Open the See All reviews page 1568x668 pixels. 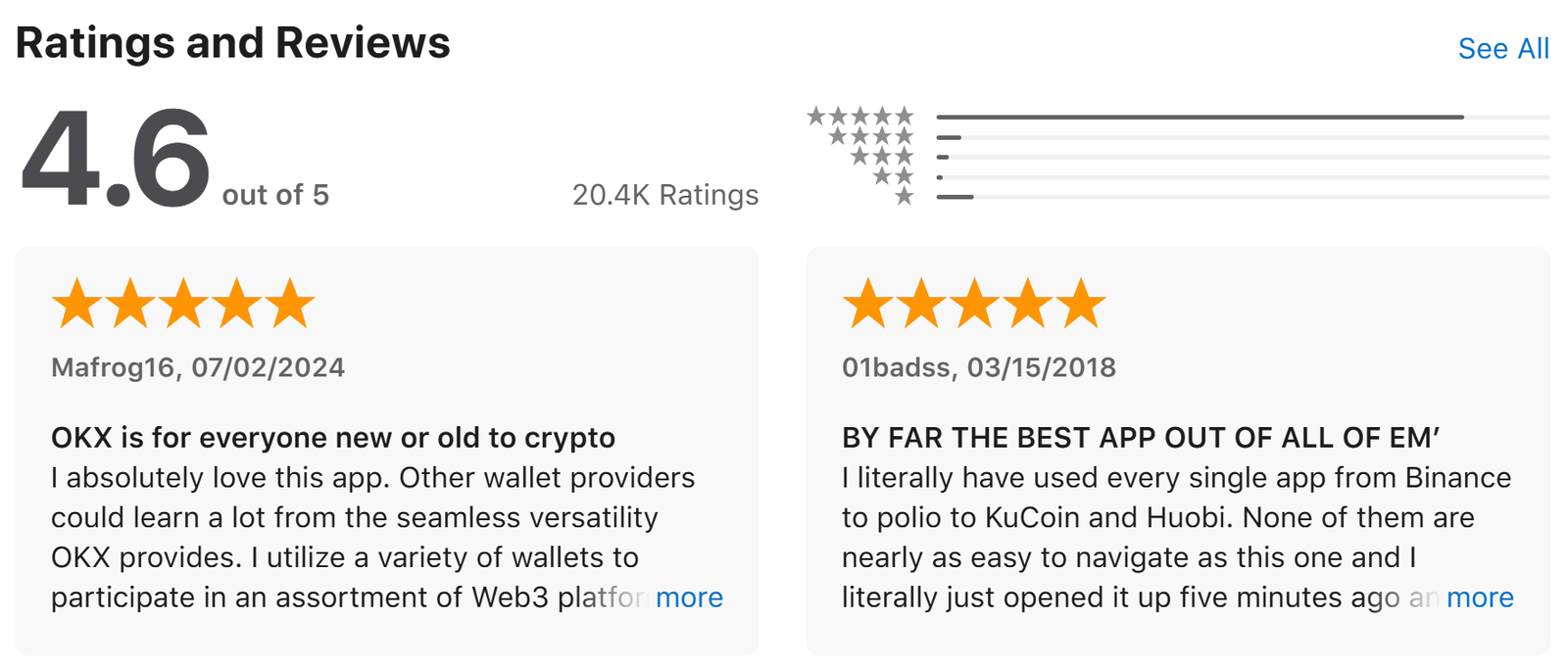pos(1502,48)
